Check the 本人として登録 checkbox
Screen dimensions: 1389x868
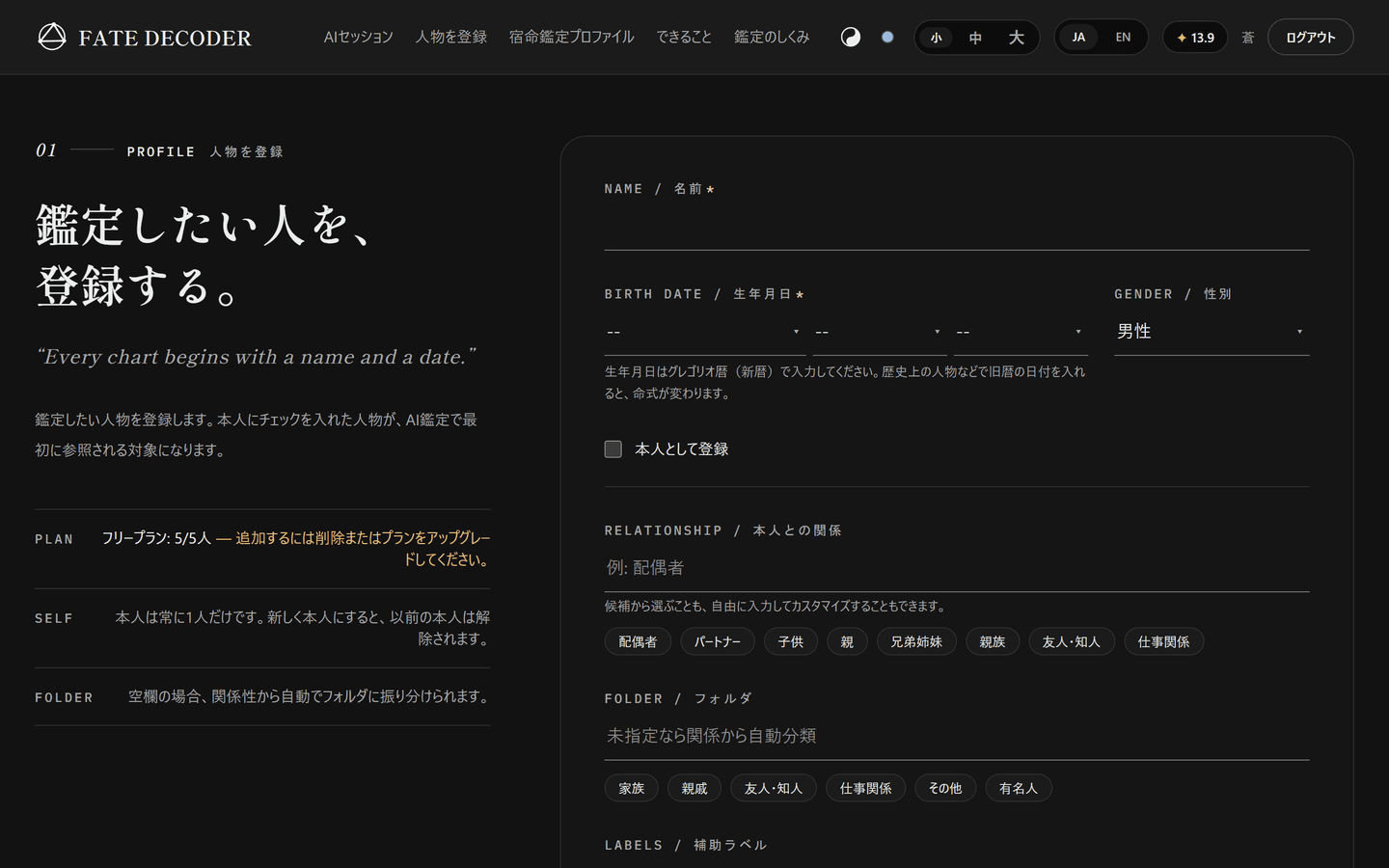(613, 448)
